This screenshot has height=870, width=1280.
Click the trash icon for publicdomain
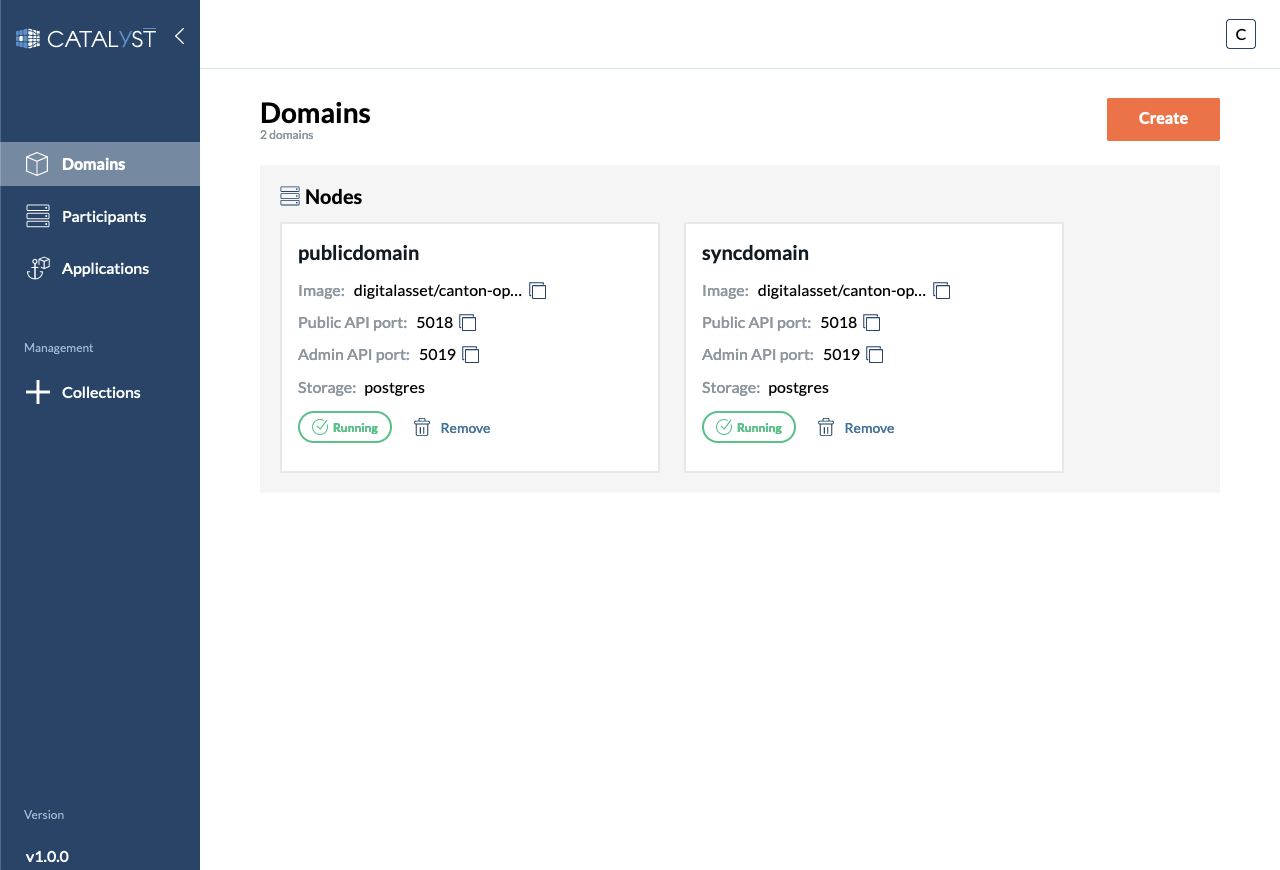click(x=421, y=427)
